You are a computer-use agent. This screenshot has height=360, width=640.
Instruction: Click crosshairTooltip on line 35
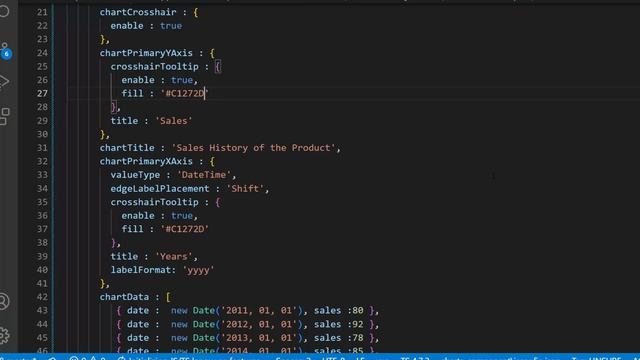pyautogui.click(x=154, y=202)
